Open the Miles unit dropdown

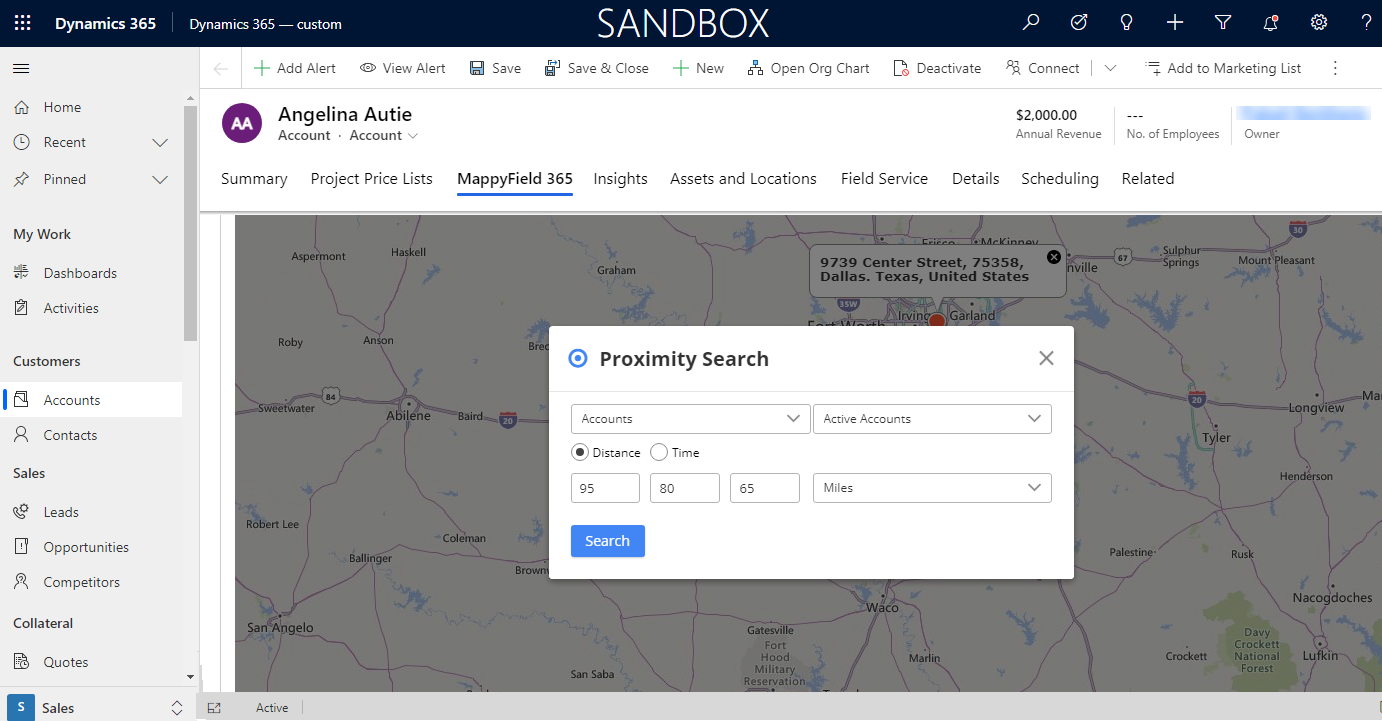pos(932,488)
